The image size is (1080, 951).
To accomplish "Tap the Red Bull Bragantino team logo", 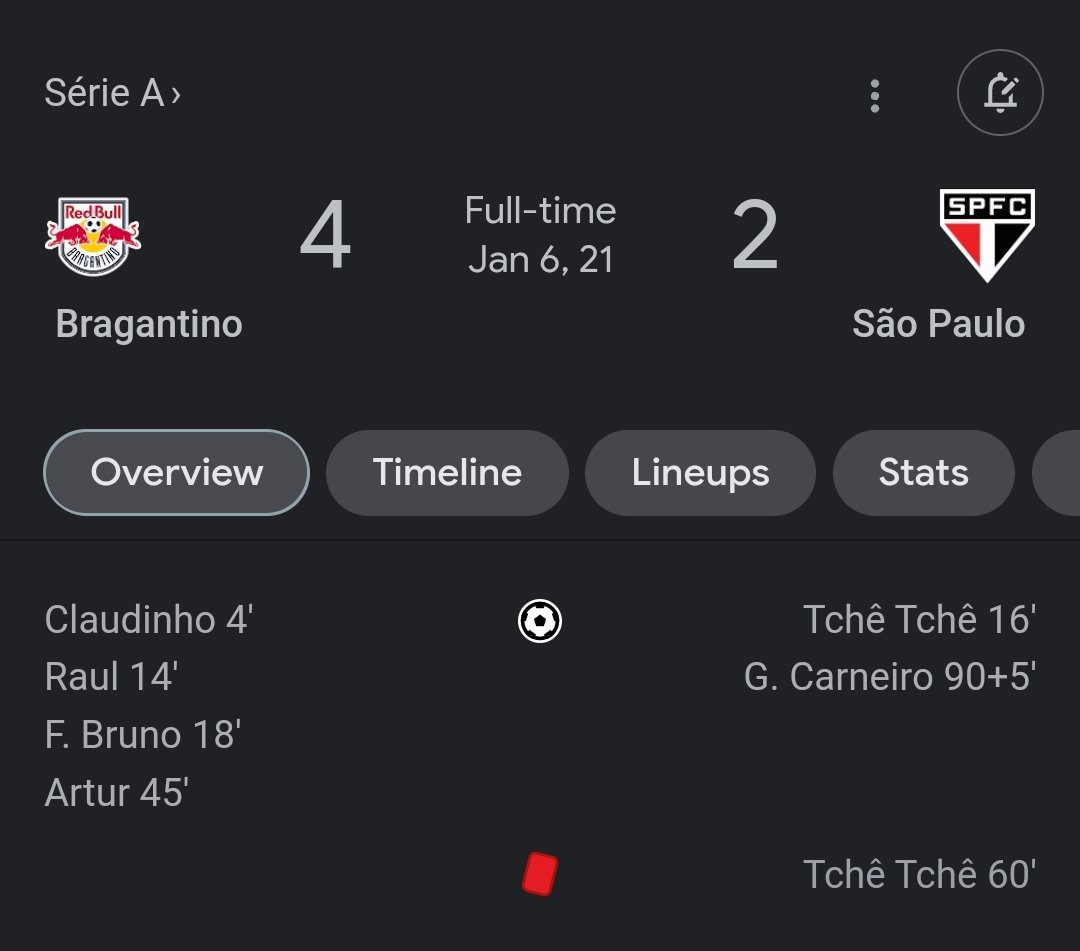I will coord(93,236).
